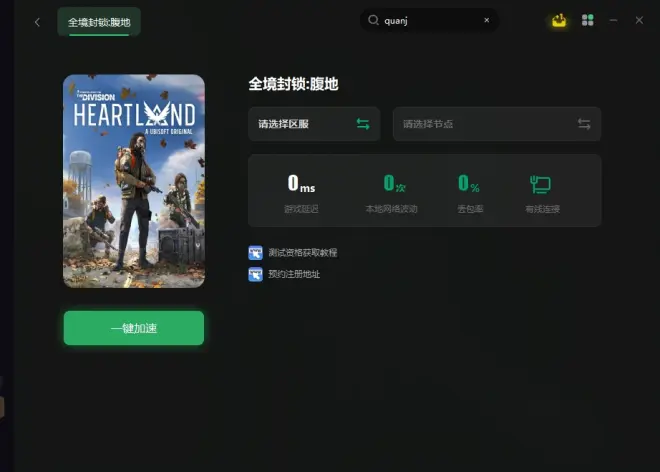The image size is (660, 472).
Task: Minimize the accelerator window
Action: [x=613, y=20]
